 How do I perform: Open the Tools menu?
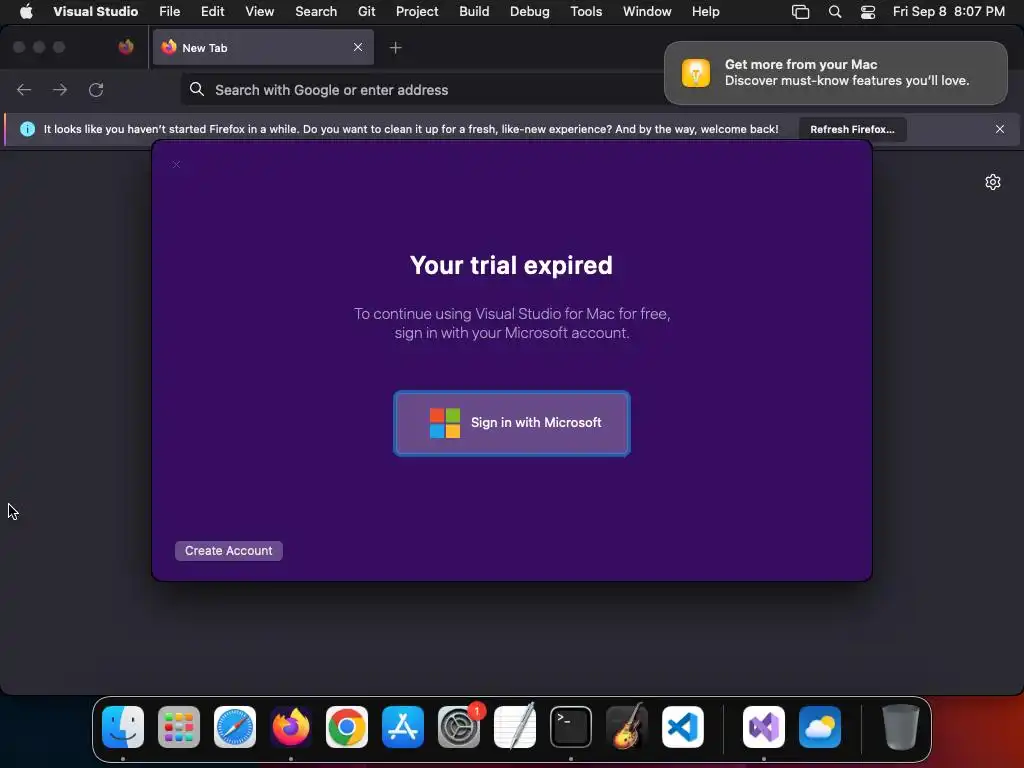pos(586,11)
